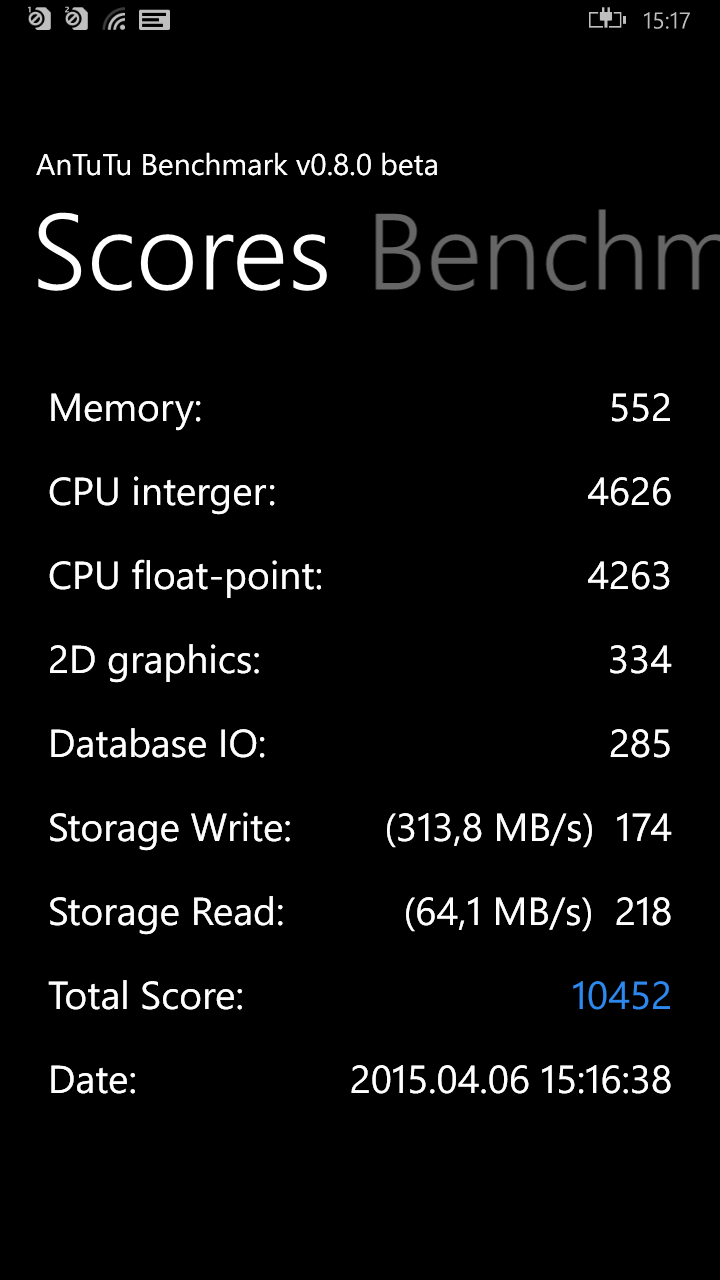Tap the Date value 2015.04.06 15:16:38
The image size is (720, 1280).
click(511, 1080)
